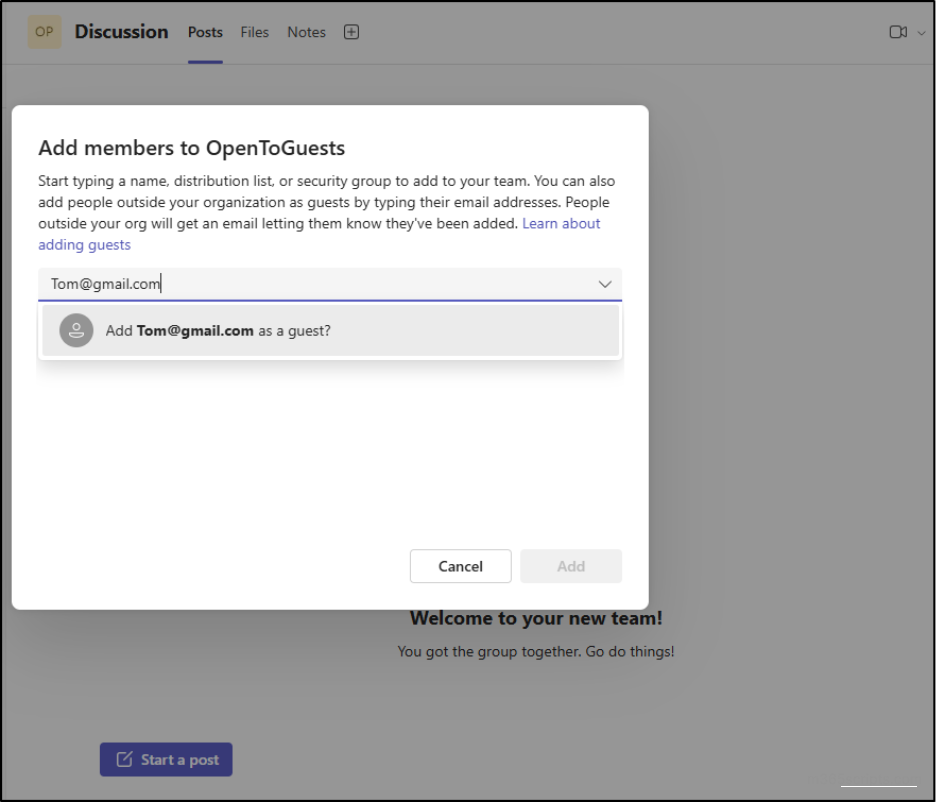Click the OP team avatar icon

click(44, 32)
